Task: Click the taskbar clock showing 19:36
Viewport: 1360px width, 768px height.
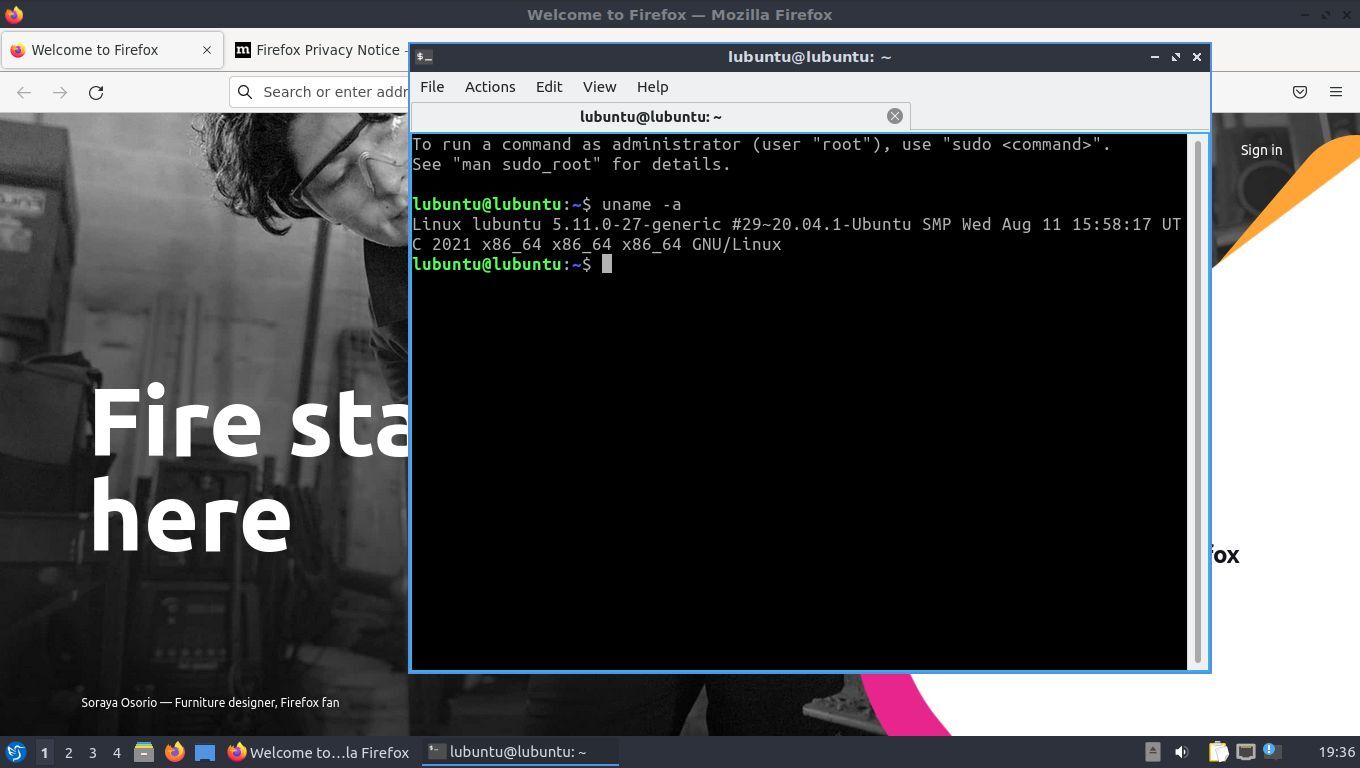Action: [1336, 752]
